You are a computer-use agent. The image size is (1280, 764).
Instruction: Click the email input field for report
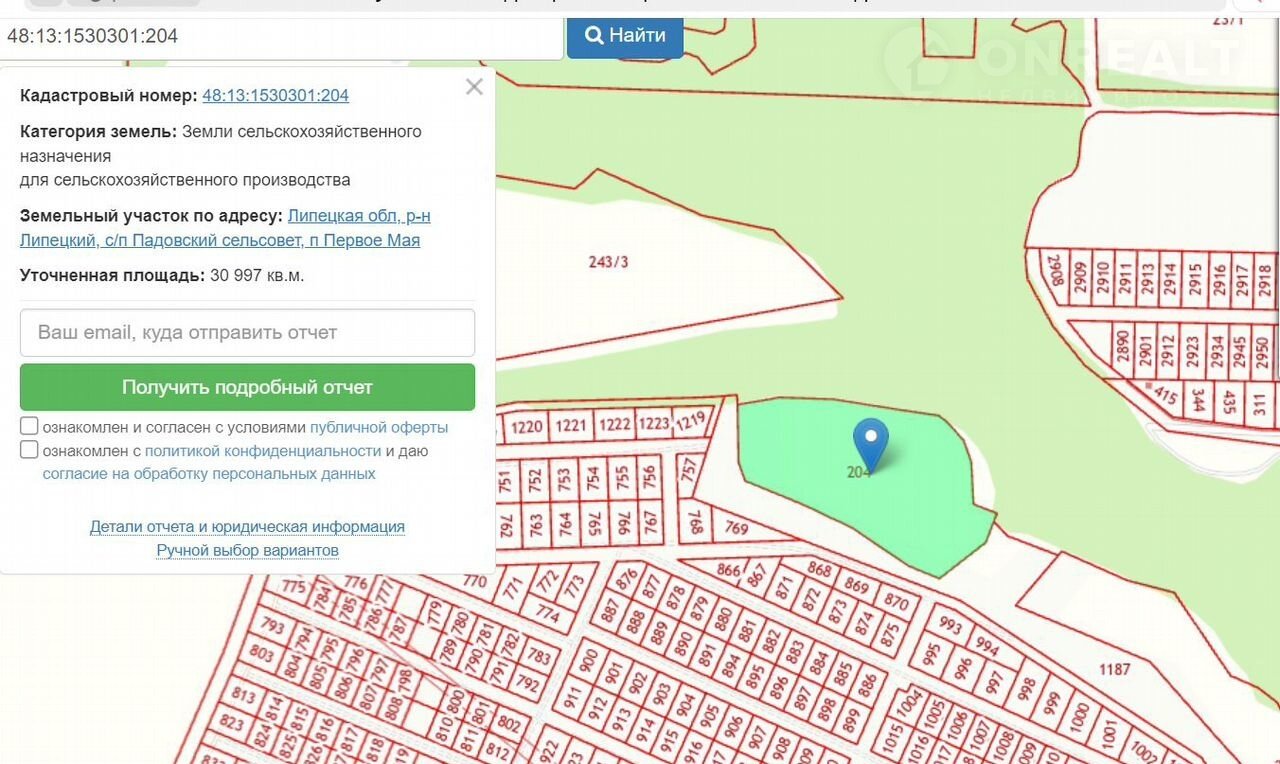tap(247, 333)
